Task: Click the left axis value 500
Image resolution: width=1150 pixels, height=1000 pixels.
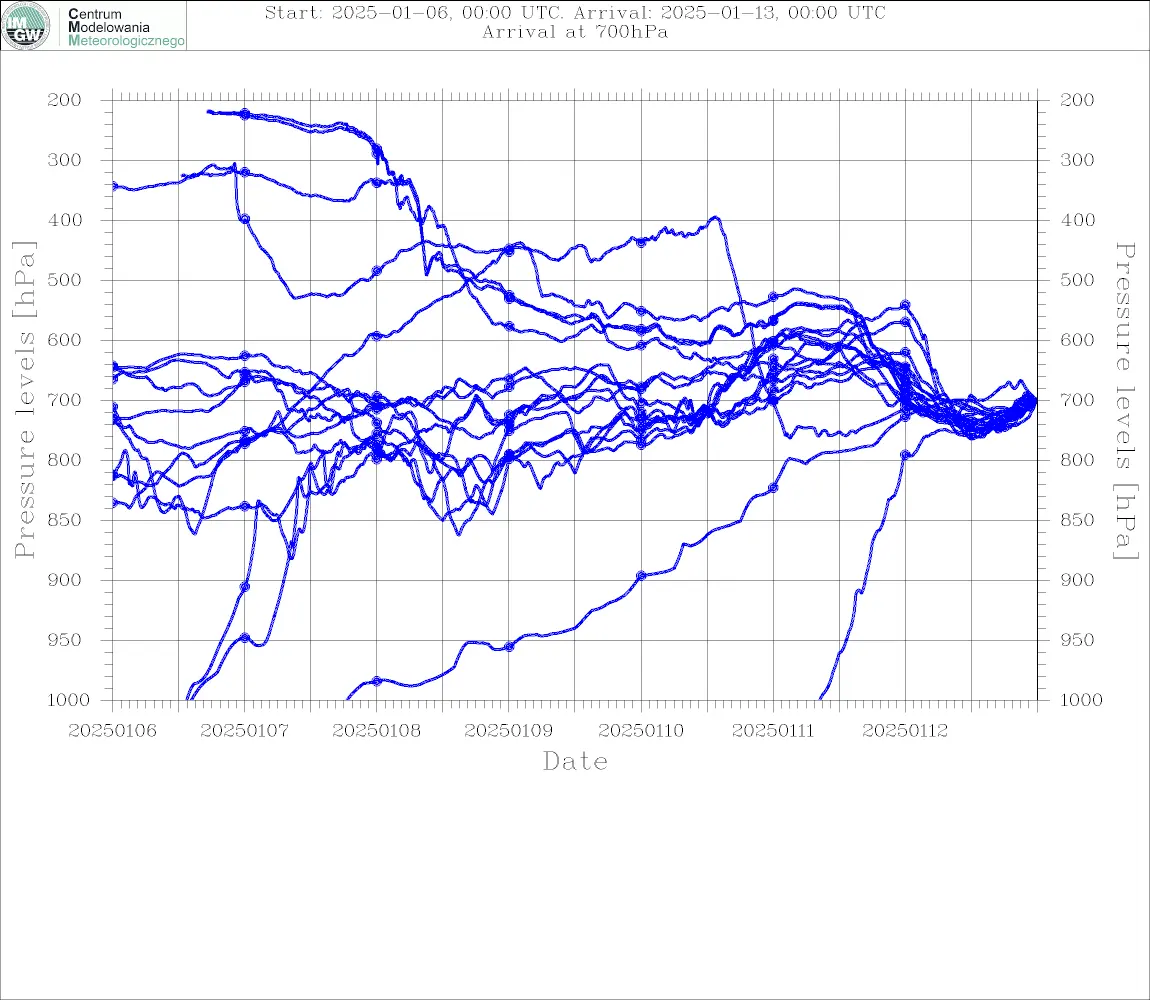Action: click(64, 280)
